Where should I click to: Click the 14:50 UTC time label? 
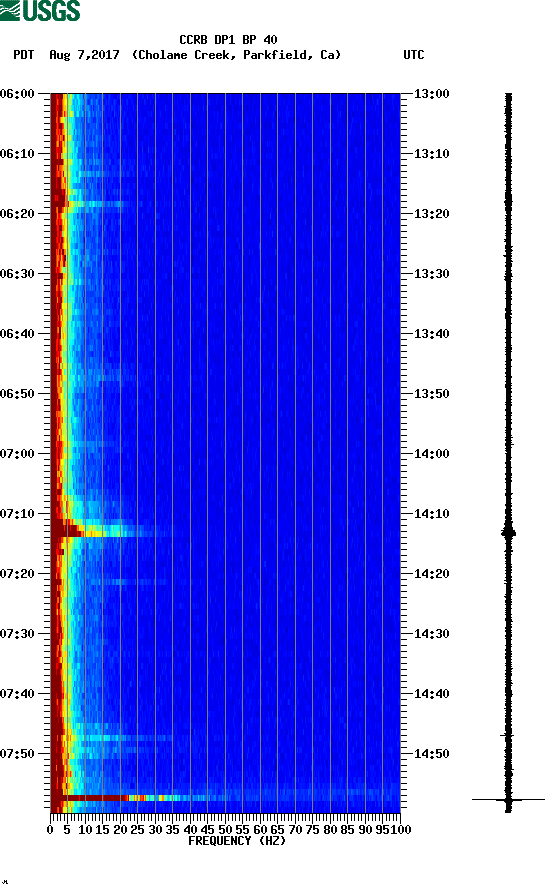click(431, 753)
